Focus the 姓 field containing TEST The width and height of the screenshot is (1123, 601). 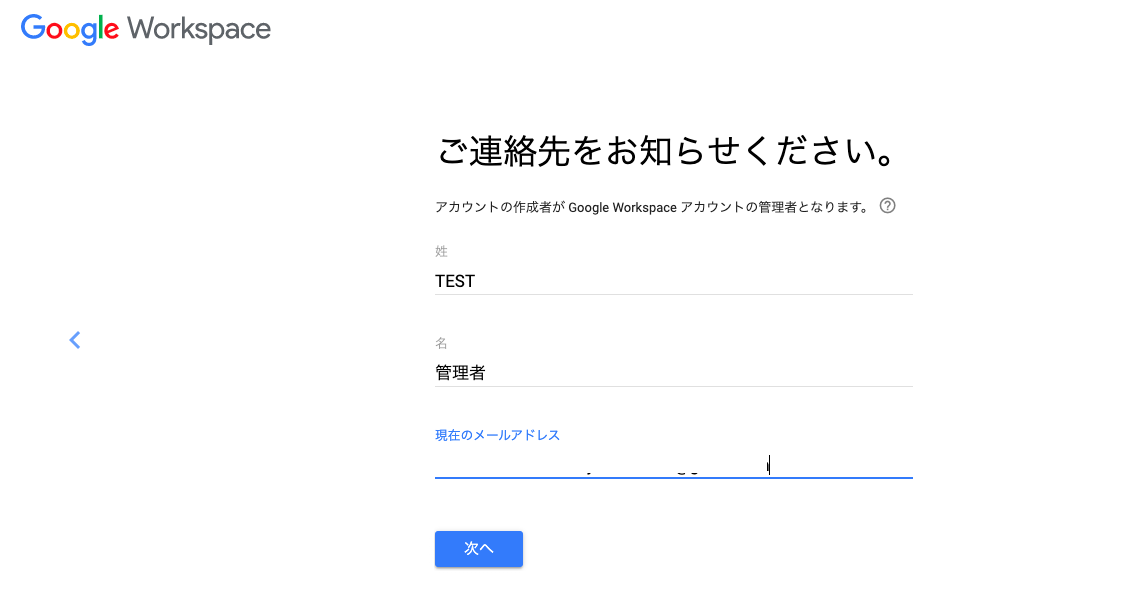coord(673,281)
